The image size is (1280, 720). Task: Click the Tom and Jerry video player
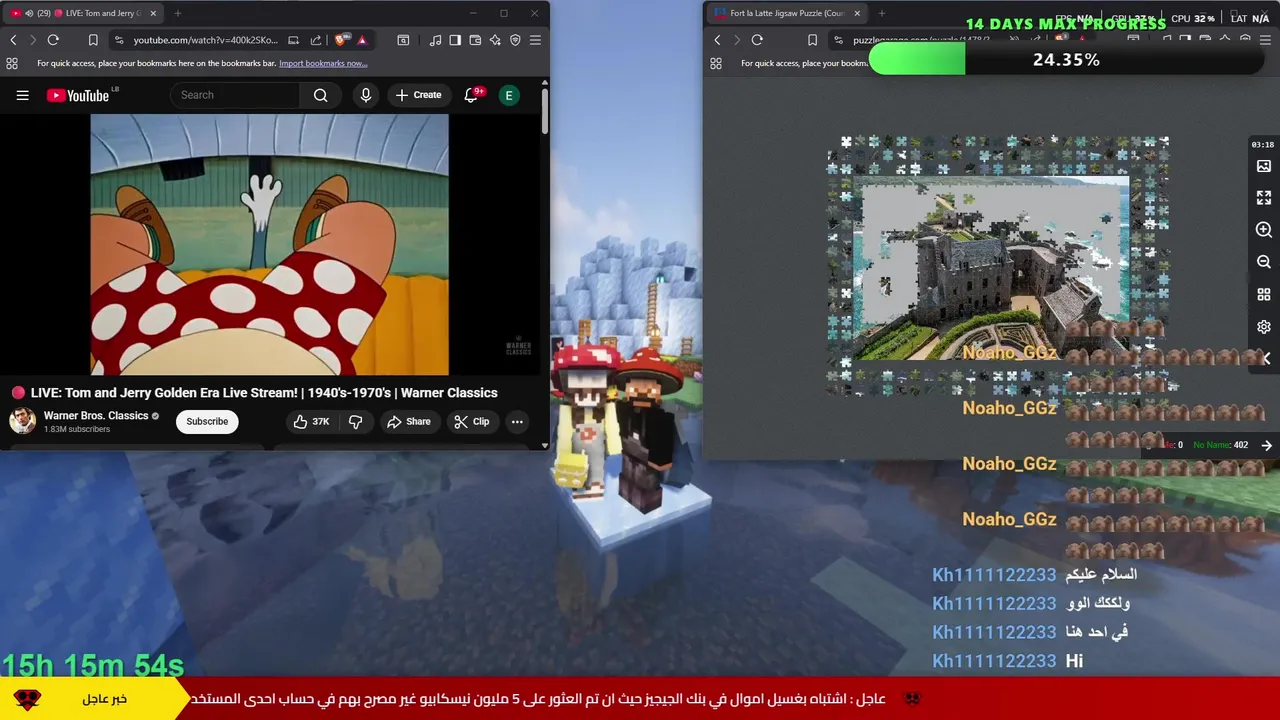(269, 244)
